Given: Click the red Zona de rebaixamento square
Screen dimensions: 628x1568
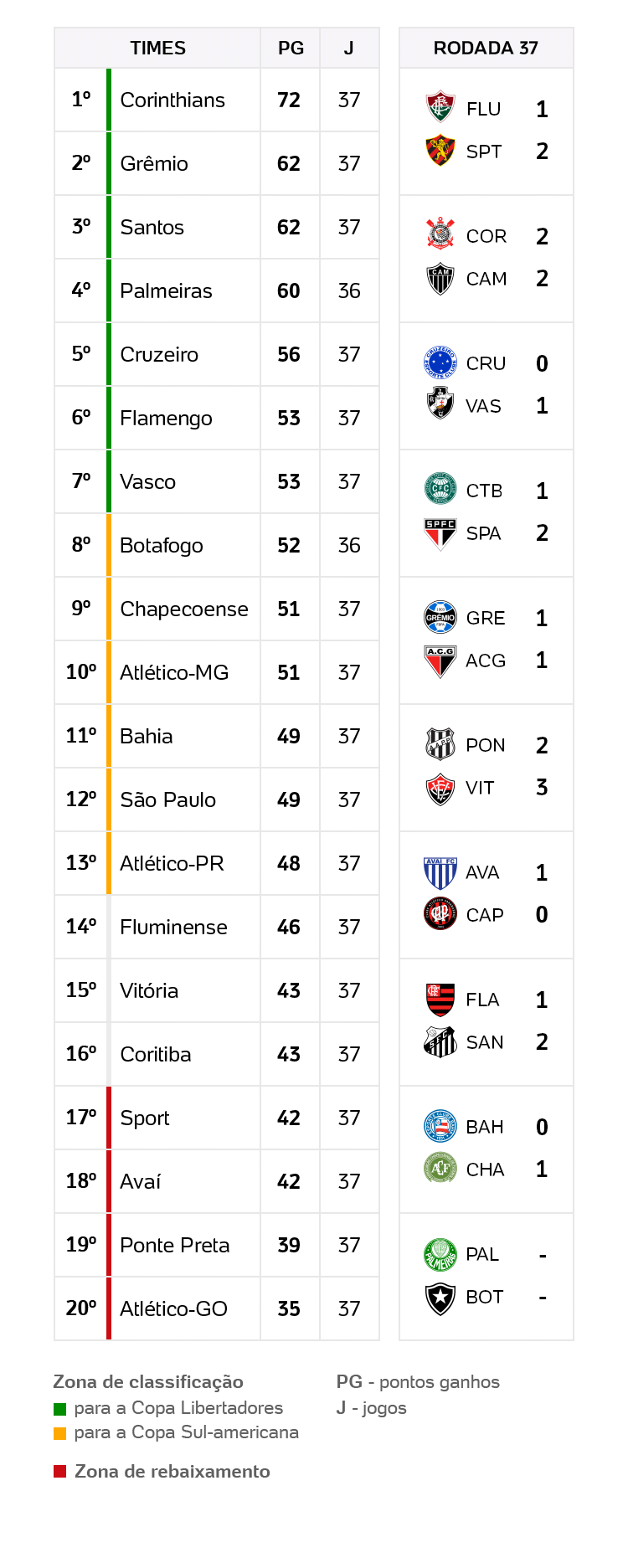Looking at the screenshot, I should [59, 1471].
